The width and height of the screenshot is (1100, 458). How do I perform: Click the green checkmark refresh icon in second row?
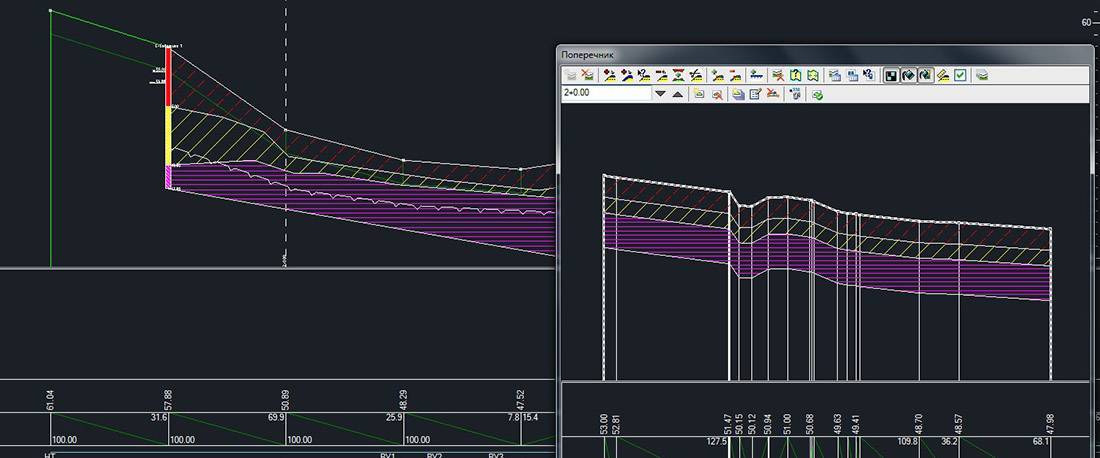pyautogui.click(x=817, y=94)
